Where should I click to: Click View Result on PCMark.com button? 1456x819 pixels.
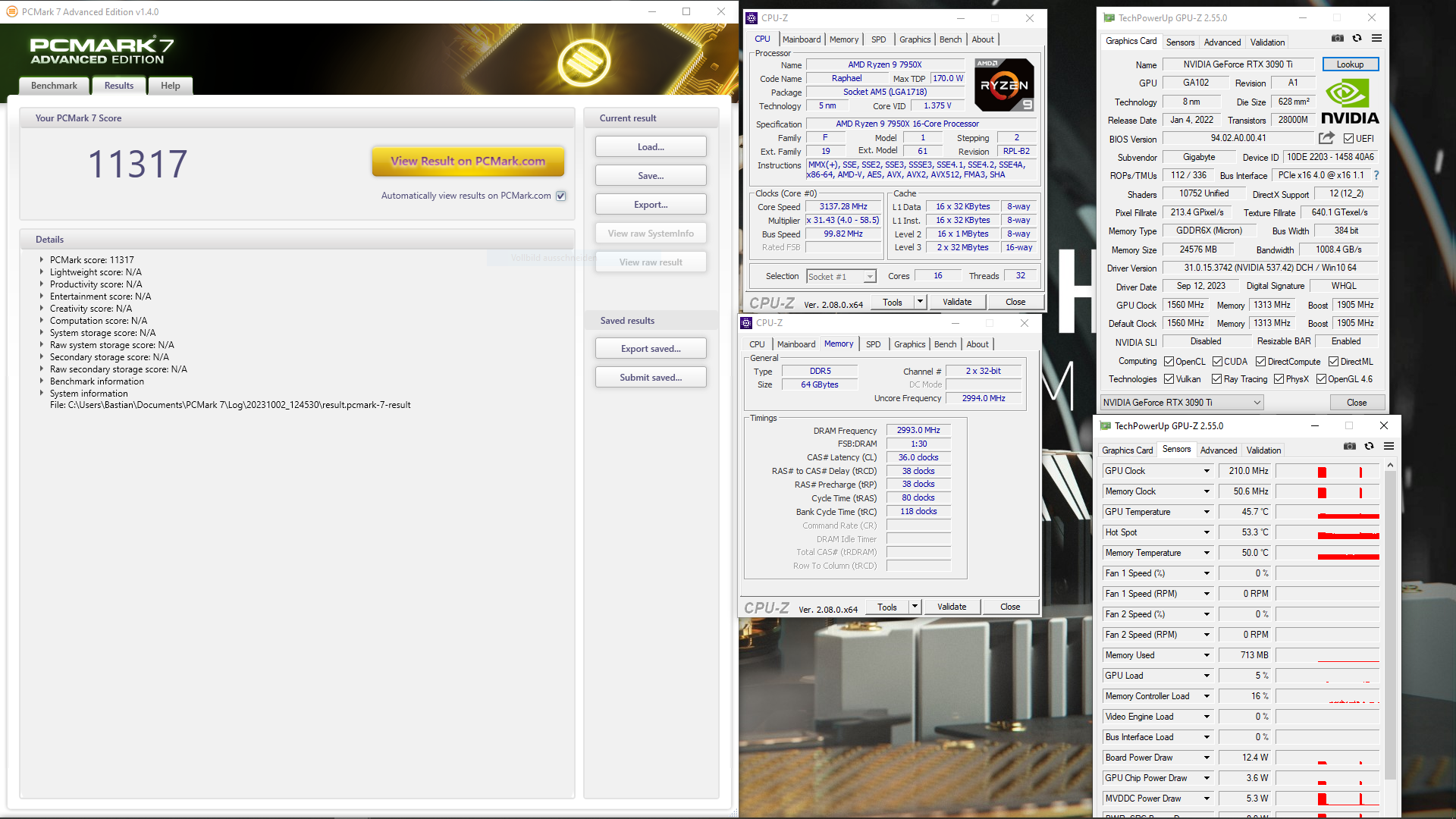coord(468,161)
